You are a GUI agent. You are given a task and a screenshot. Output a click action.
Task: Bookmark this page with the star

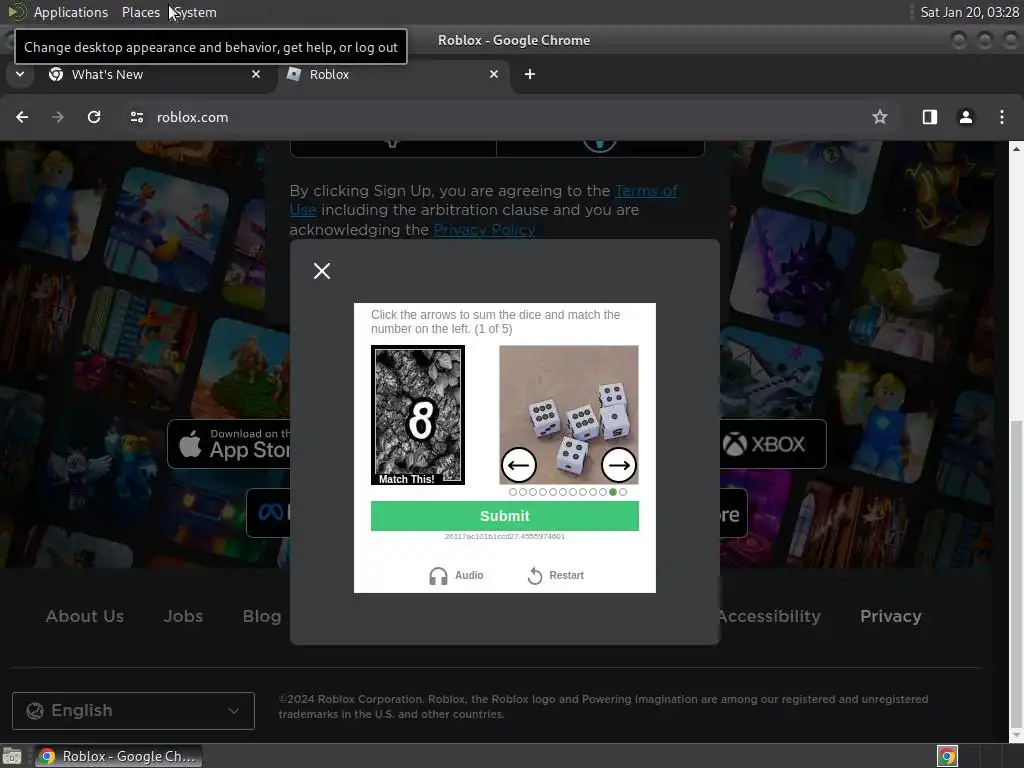[x=880, y=117]
